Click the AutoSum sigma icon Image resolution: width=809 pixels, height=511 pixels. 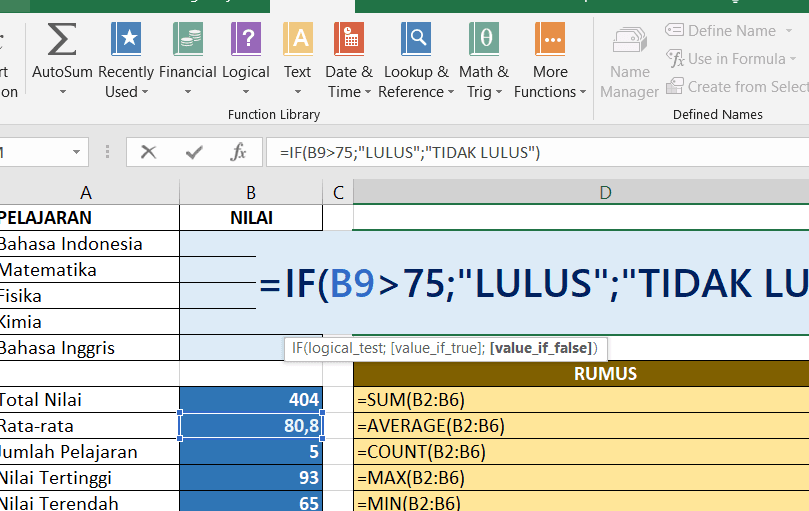[x=62, y=39]
